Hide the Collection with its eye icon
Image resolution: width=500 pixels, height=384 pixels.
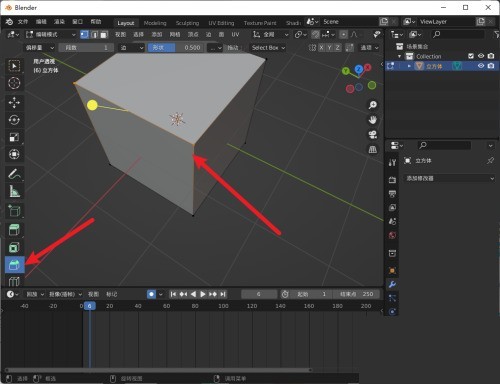tap(481, 56)
